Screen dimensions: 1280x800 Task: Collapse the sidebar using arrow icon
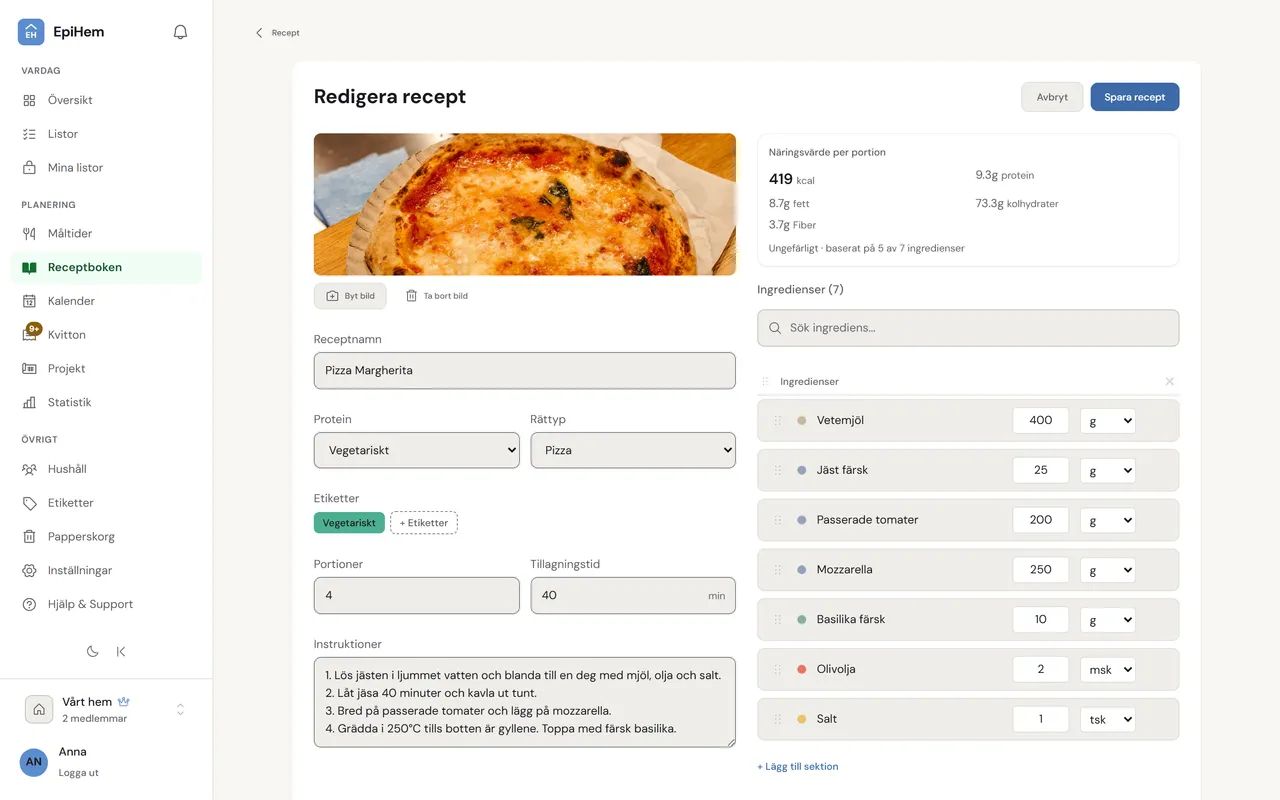[121, 651]
